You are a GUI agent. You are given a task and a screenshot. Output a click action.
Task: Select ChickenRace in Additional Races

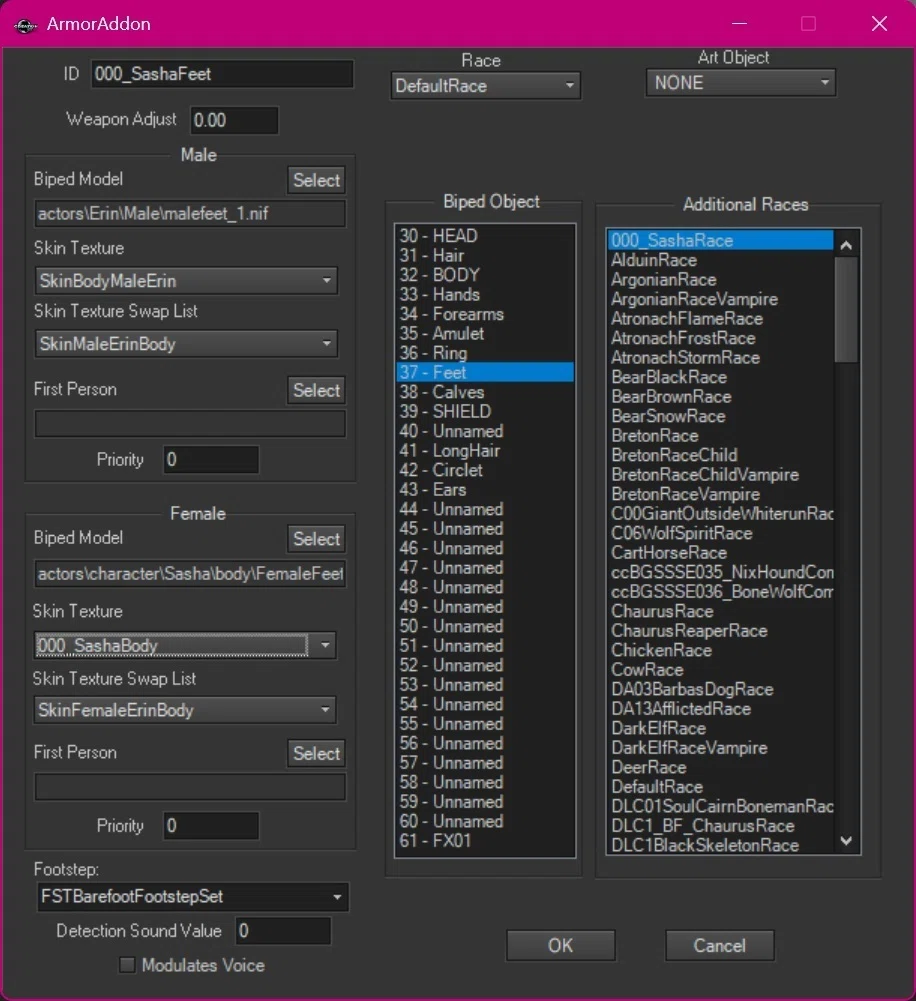(721, 651)
